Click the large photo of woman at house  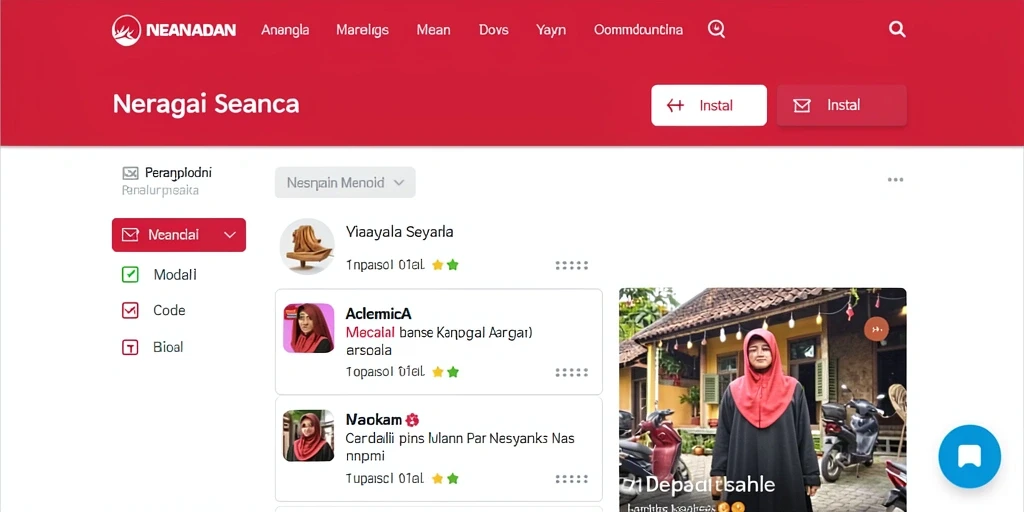[x=763, y=400]
